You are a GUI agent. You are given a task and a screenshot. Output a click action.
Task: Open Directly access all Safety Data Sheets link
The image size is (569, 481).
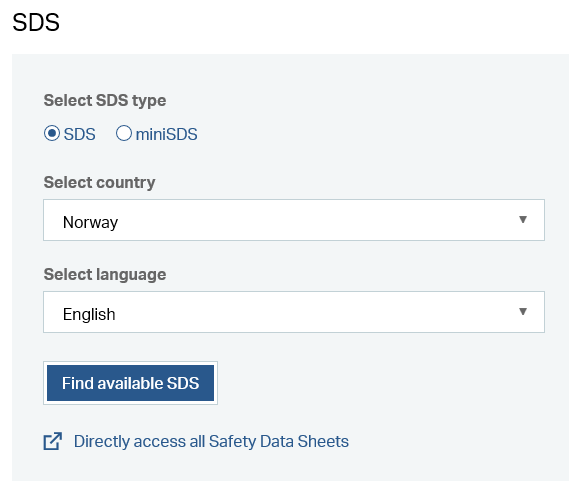[211, 441]
